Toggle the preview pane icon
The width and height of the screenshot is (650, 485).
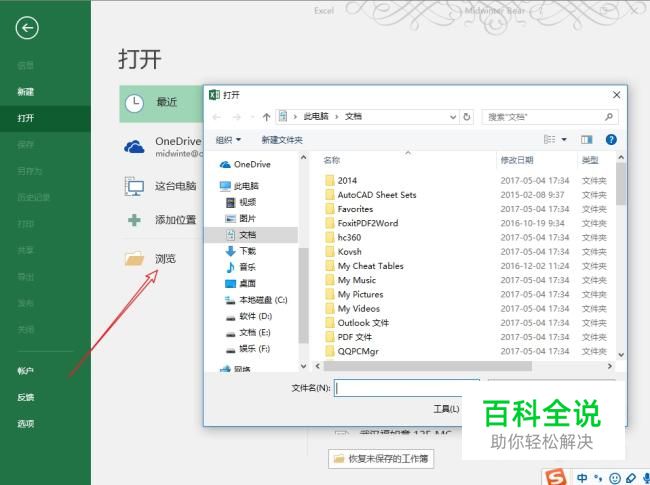pyautogui.click(x=587, y=140)
